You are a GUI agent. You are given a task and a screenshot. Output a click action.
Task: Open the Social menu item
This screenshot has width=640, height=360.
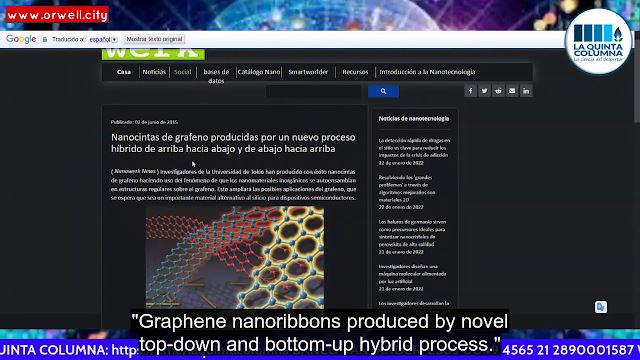[182, 72]
